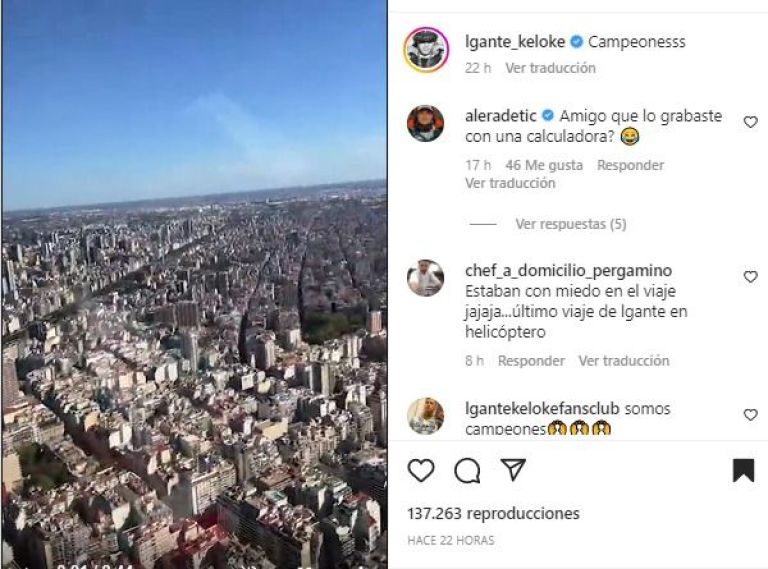
Task: Open the lgante_keloke username link
Action: pyautogui.click(x=515, y=42)
